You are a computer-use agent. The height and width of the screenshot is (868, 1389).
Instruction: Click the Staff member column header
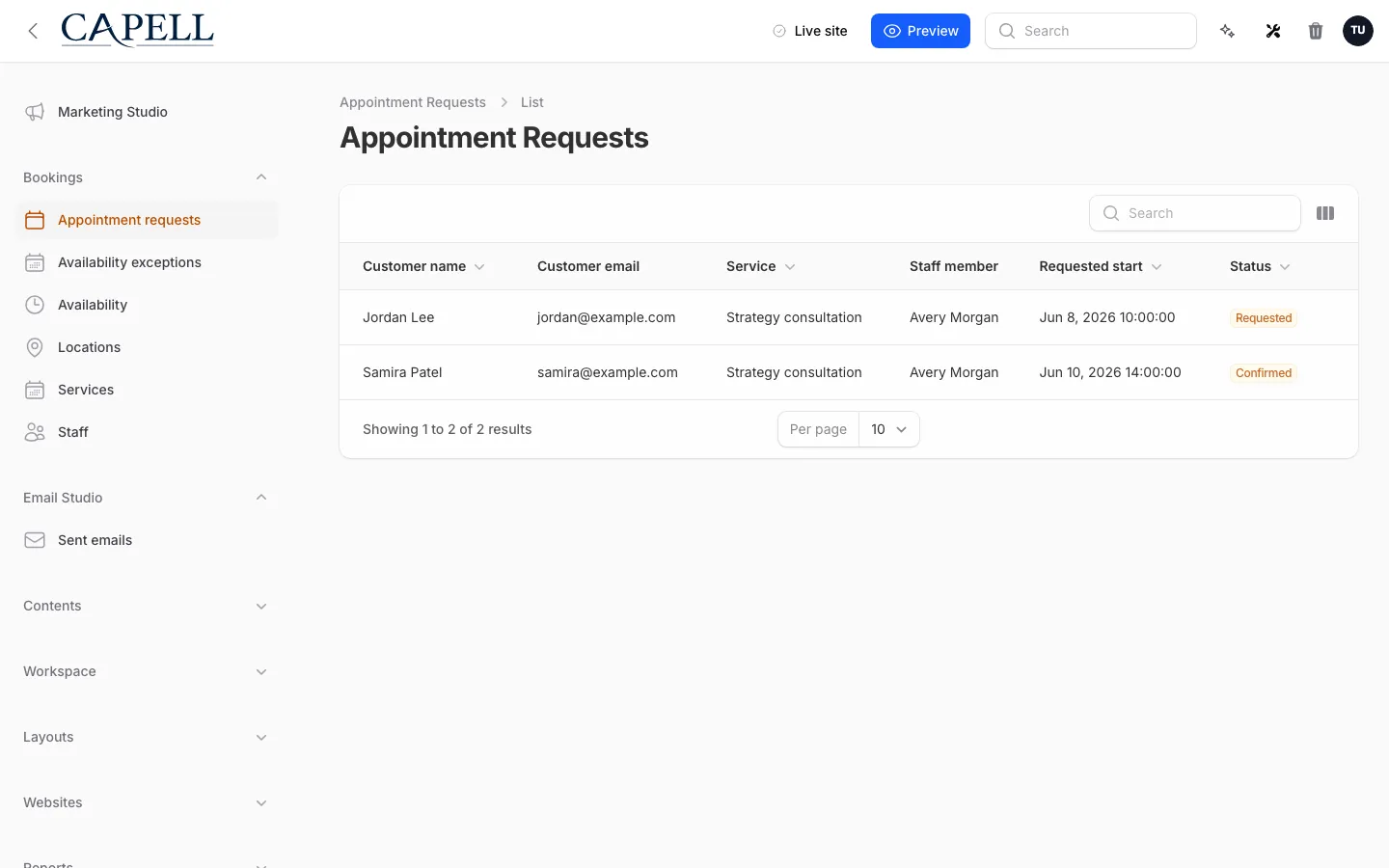pyautogui.click(x=954, y=266)
